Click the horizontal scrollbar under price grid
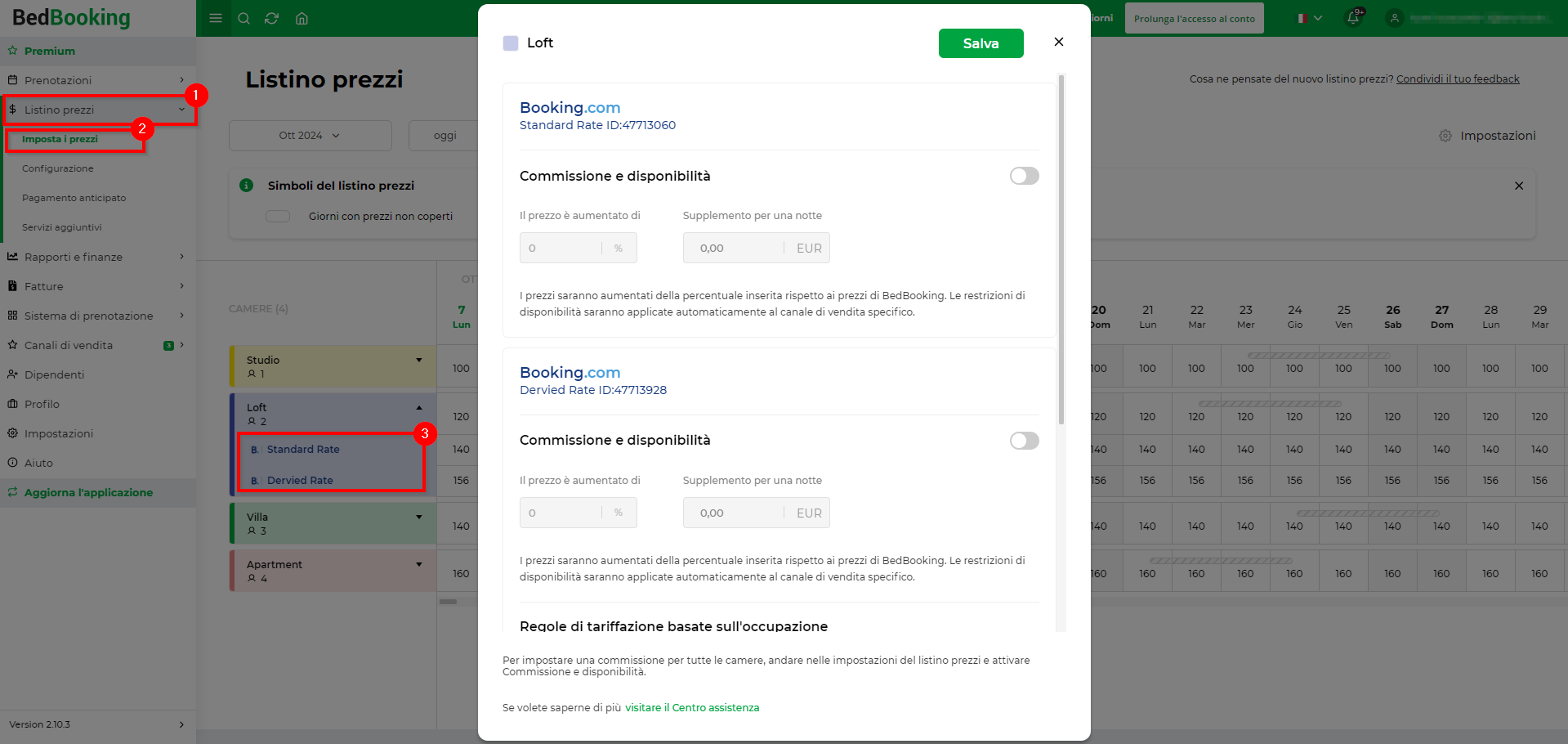This screenshot has height=744, width=1568. pos(449,602)
